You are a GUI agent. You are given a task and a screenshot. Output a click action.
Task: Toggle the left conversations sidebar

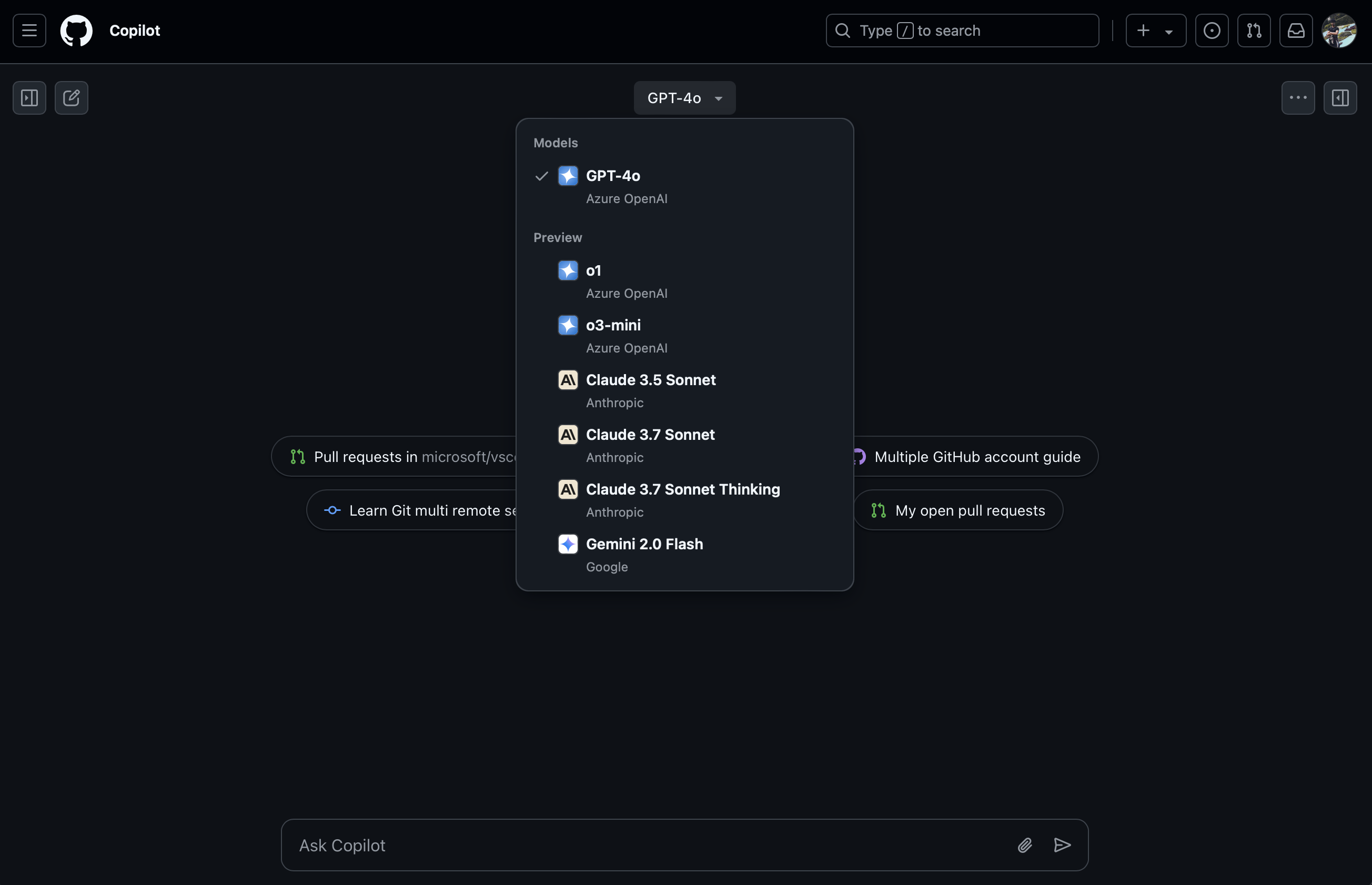(x=29, y=98)
